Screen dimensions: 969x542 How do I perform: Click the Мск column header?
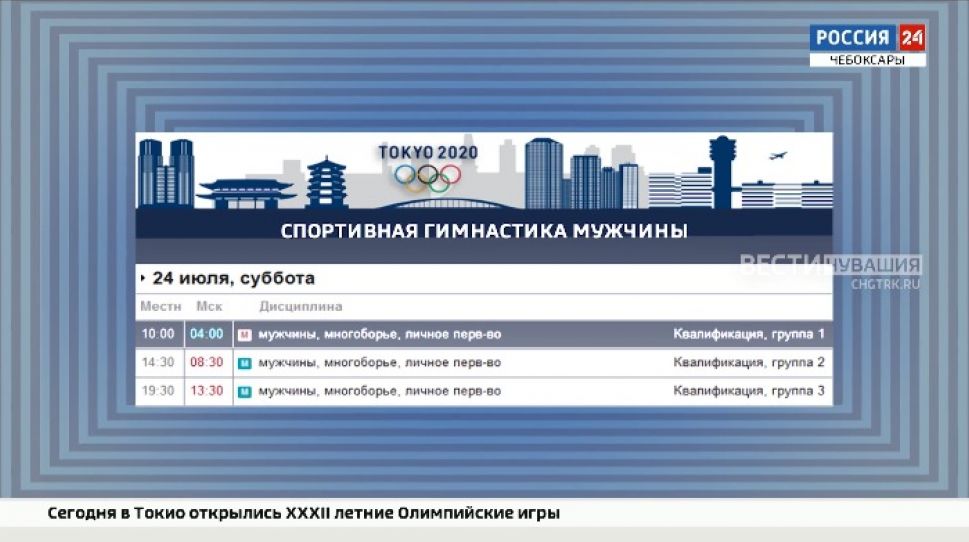[209, 307]
